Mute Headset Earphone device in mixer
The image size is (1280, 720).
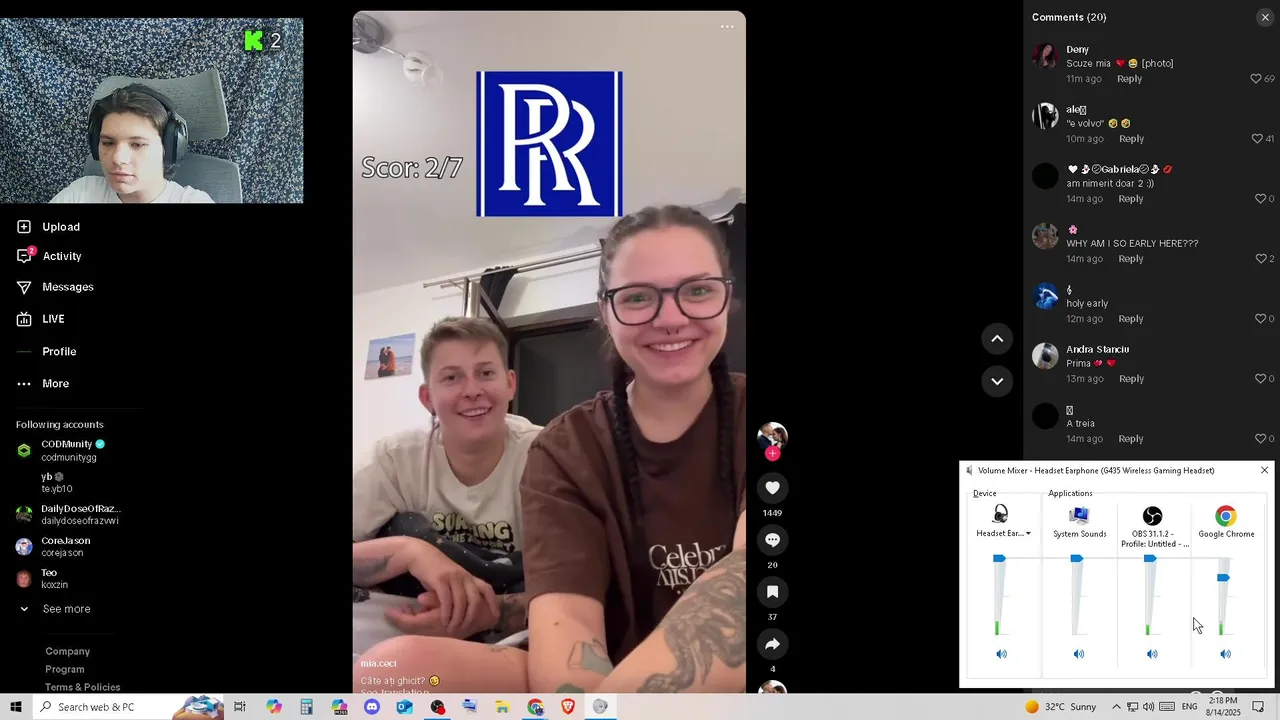click(x=1001, y=654)
